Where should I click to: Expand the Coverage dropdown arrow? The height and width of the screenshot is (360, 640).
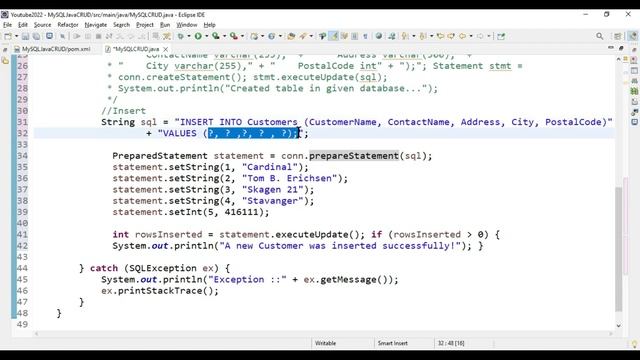click(x=224, y=36)
